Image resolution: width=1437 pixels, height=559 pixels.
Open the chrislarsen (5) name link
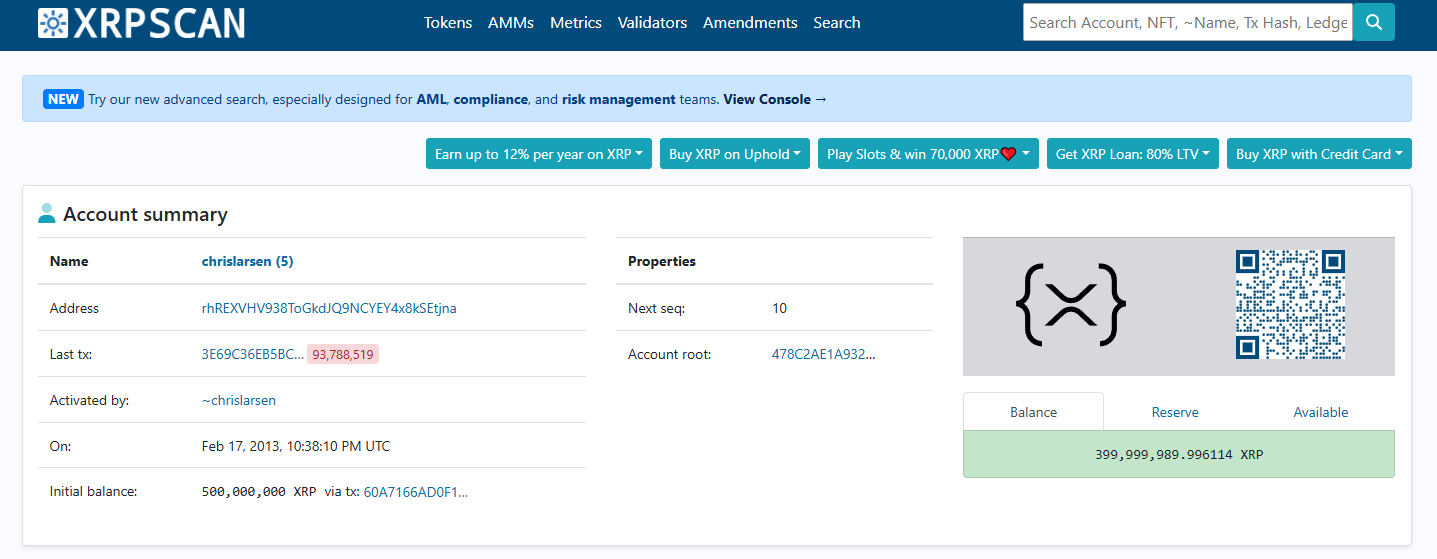(x=247, y=261)
